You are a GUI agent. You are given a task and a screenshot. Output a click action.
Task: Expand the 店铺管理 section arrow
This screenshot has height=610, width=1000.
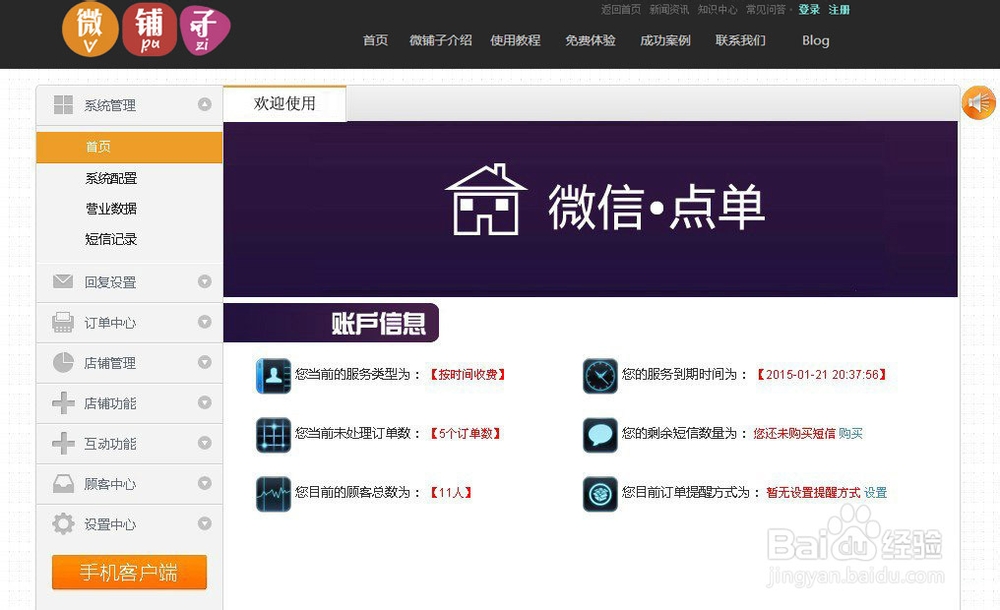205,362
